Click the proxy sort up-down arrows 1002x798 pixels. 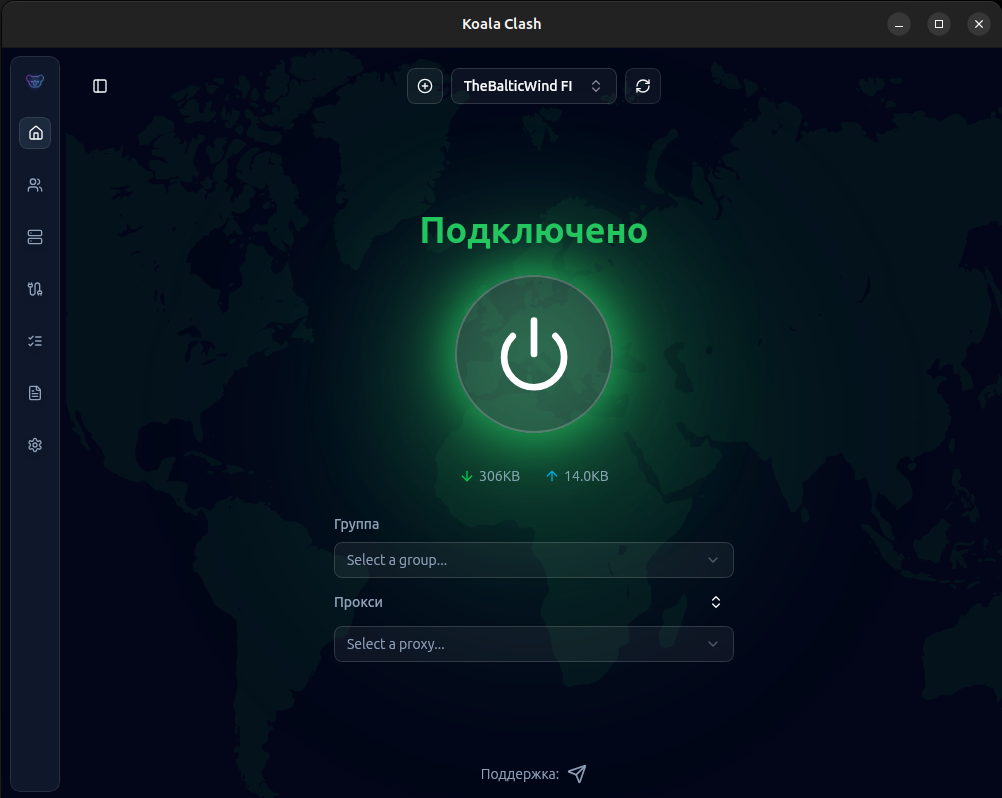click(716, 602)
